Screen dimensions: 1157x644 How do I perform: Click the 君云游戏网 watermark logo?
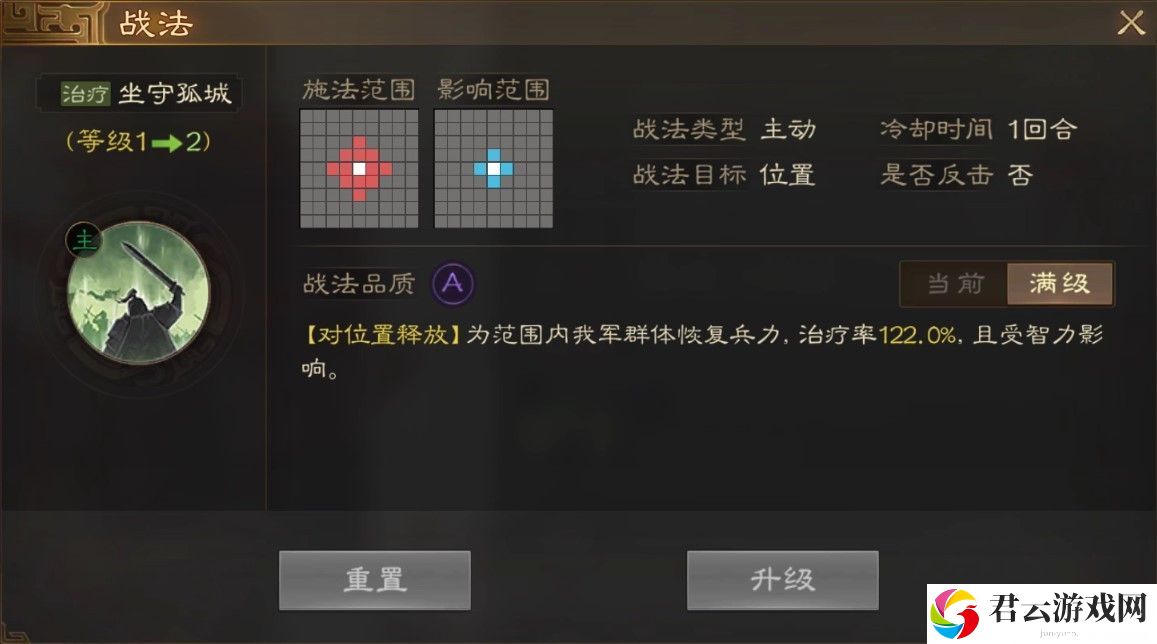pyautogui.click(x=1042, y=614)
